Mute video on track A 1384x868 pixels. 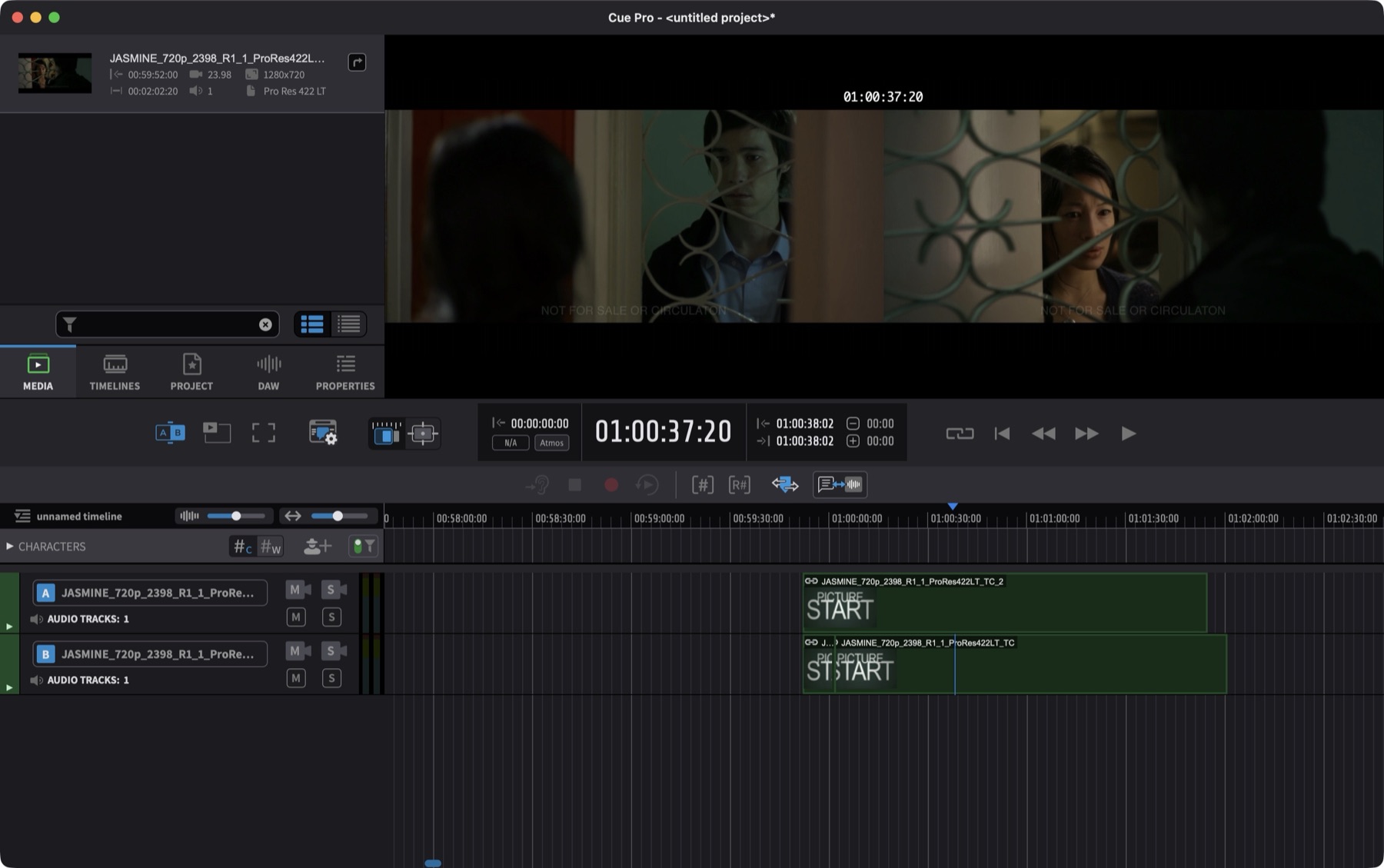[x=298, y=590]
